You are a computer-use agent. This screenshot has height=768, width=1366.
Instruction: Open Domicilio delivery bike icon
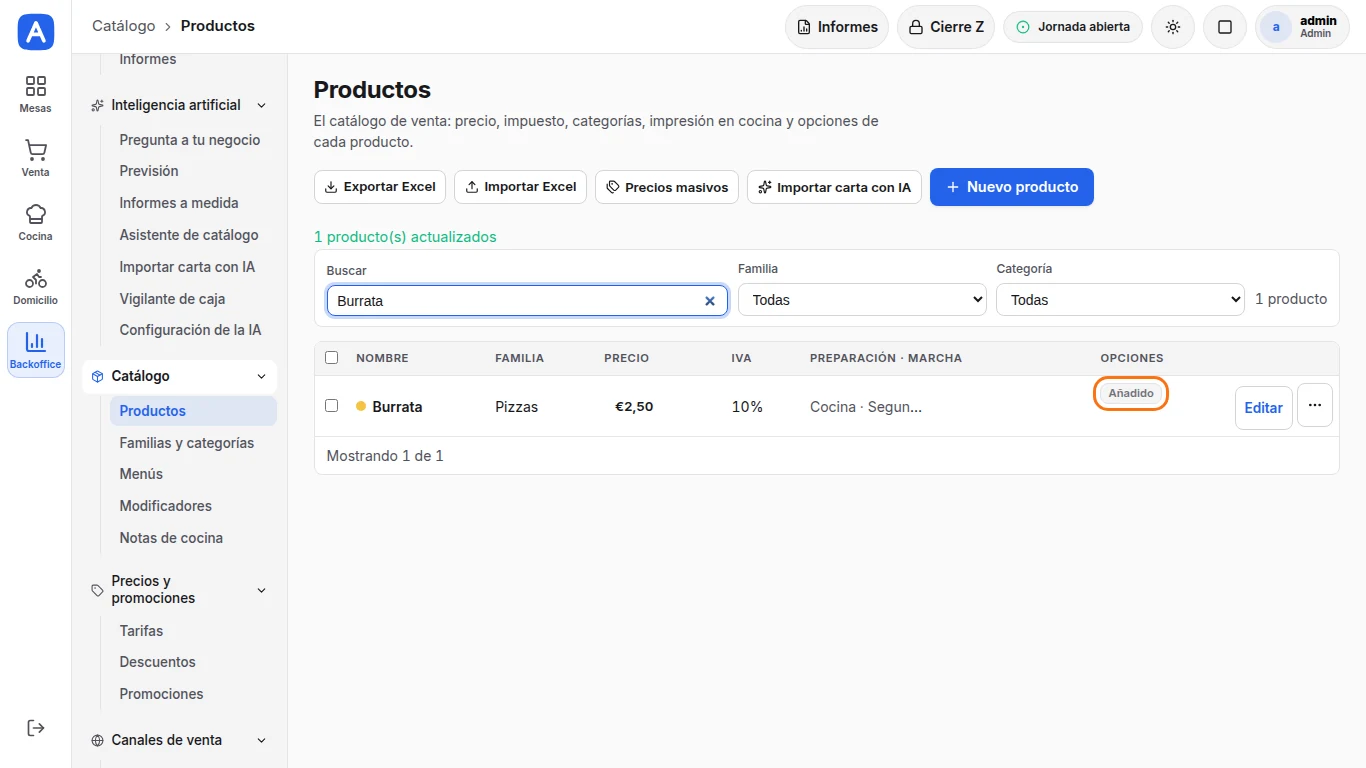(36, 278)
